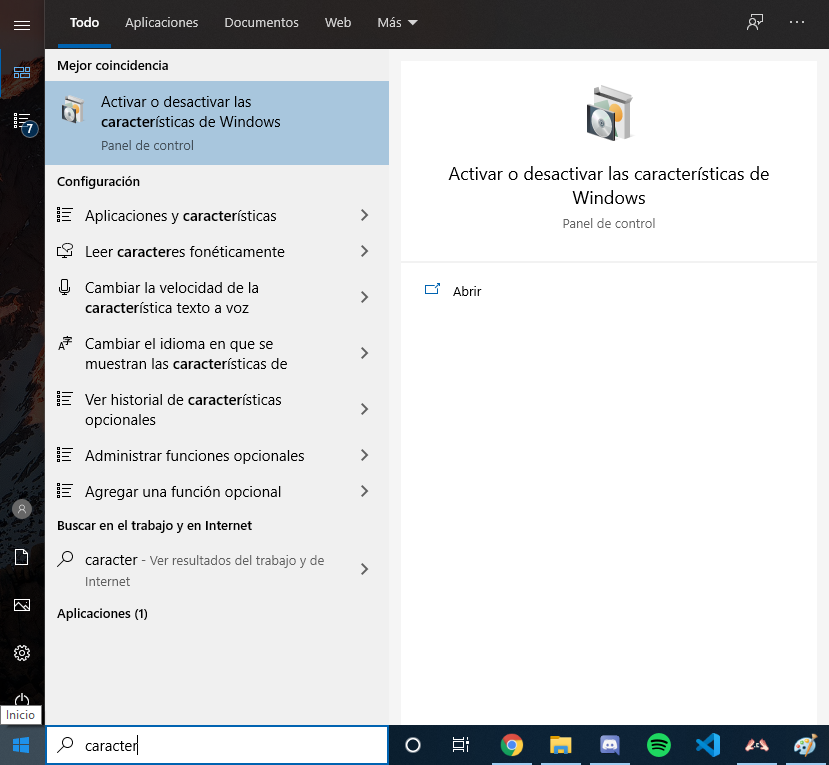Click in the search box containing caracter
This screenshot has height=765, width=829.
click(x=230, y=745)
